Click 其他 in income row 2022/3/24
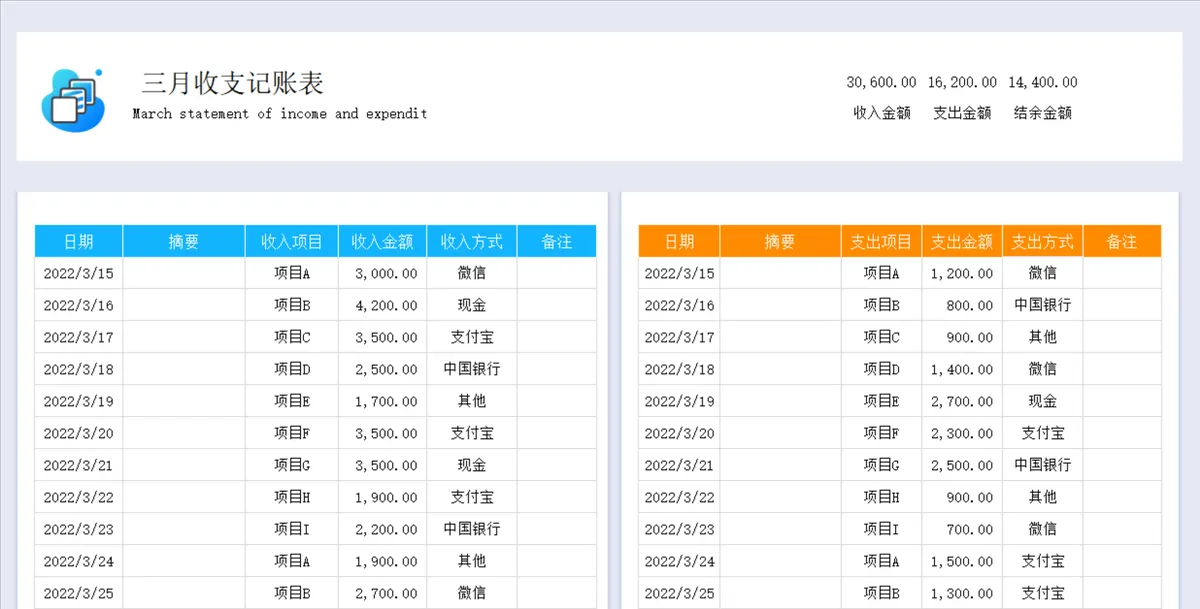1200x609 pixels. pos(472,561)
